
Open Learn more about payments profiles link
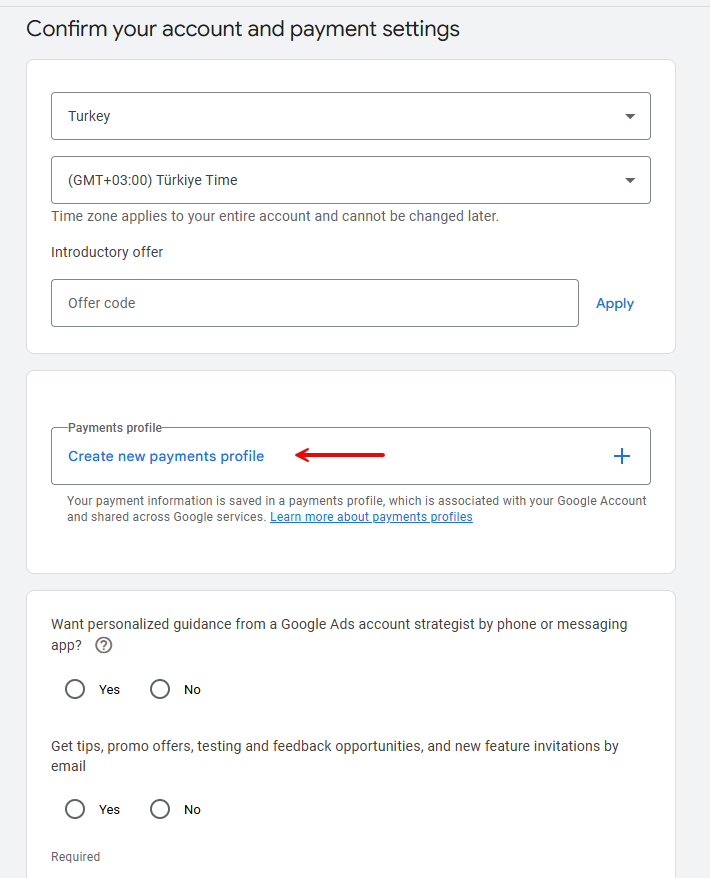pos(371,517)
